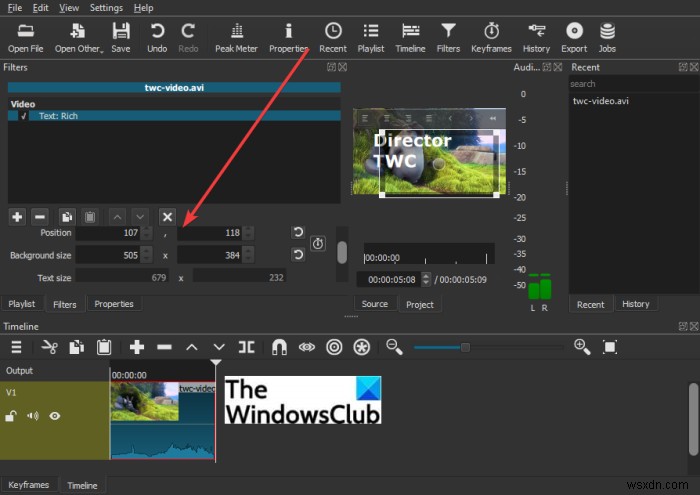The height and width of the screenshot is (495, 700).
Task: Click the current timecode field 00:00:05:08
Action: (391, 280)
